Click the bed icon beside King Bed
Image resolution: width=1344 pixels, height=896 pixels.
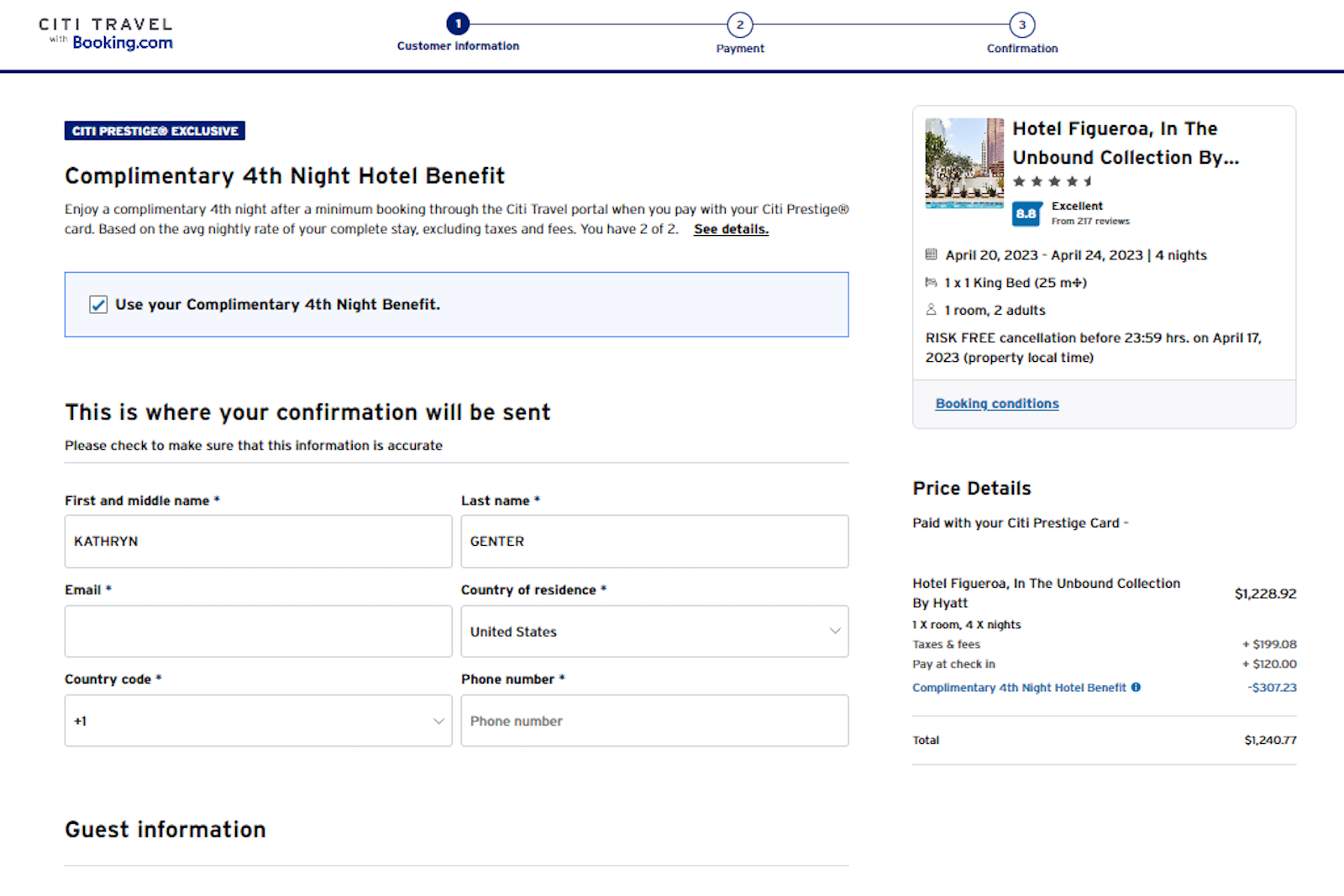(x=931, y=282)
